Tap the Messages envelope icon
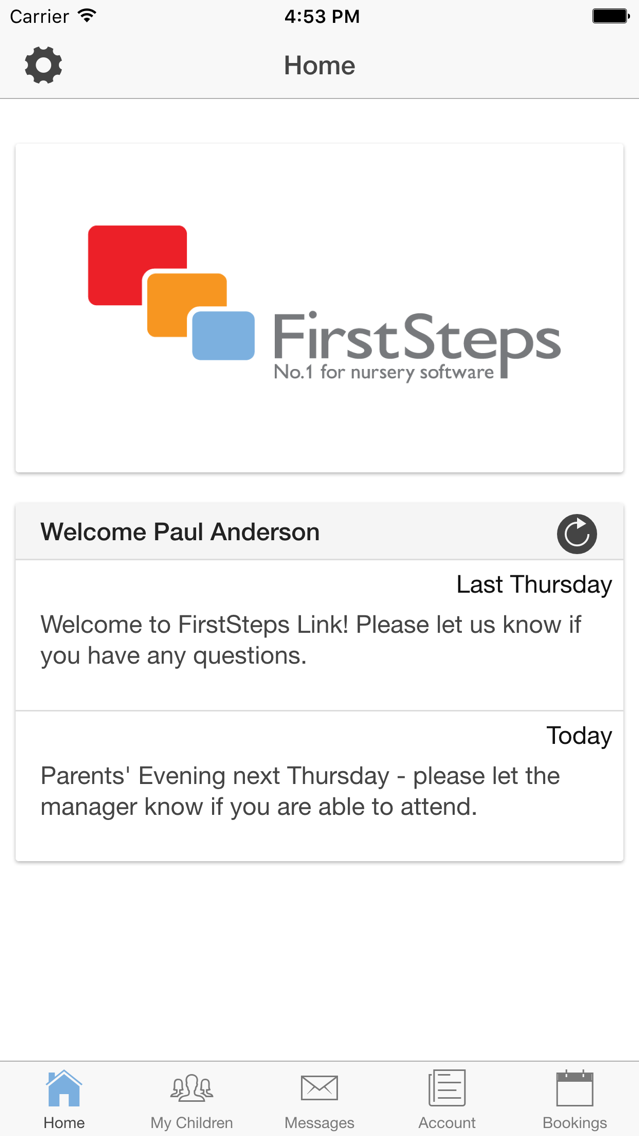Viewport: 639px width, 1136px height. coord(320,1088)
